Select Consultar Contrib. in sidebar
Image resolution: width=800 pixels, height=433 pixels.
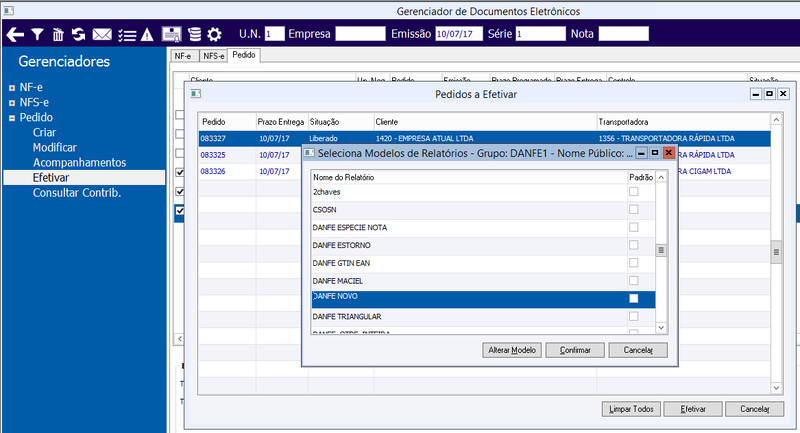[x=77, y=193]
